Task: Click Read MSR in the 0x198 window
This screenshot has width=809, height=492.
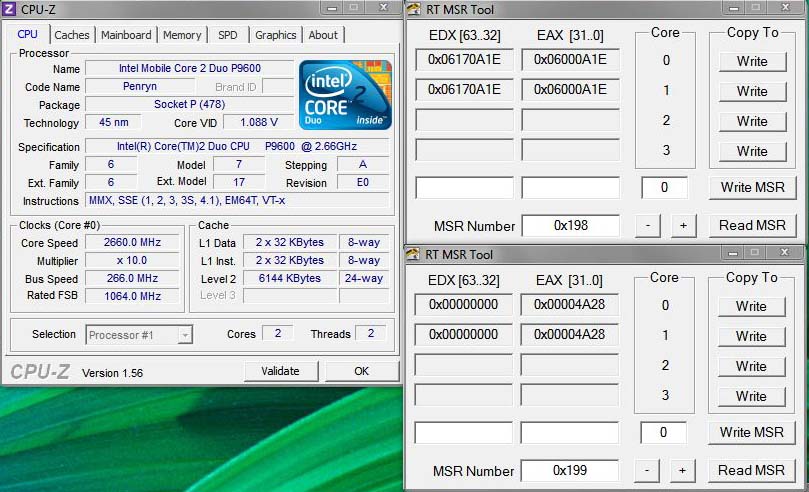Action: click(752, 225)
